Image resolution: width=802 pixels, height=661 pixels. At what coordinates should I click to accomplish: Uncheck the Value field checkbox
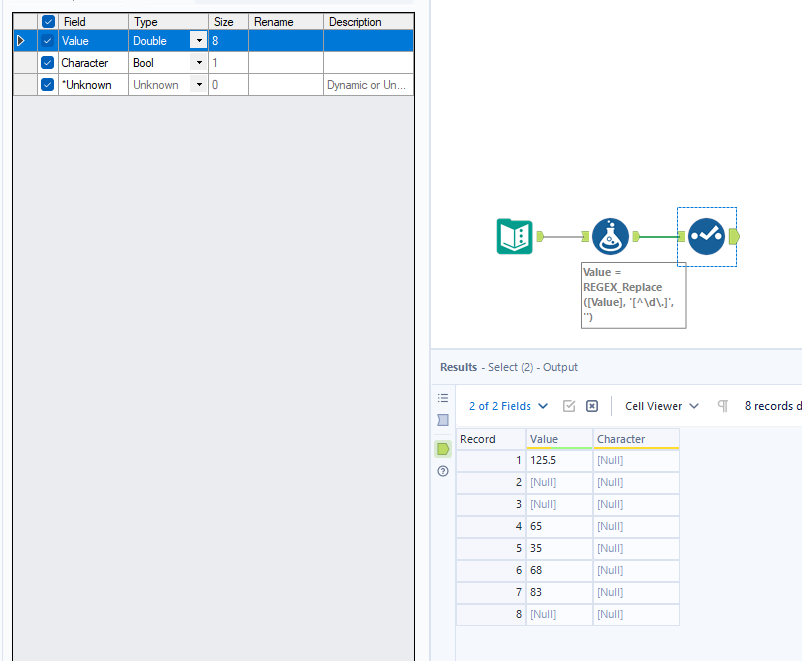[x=46, y=41]
